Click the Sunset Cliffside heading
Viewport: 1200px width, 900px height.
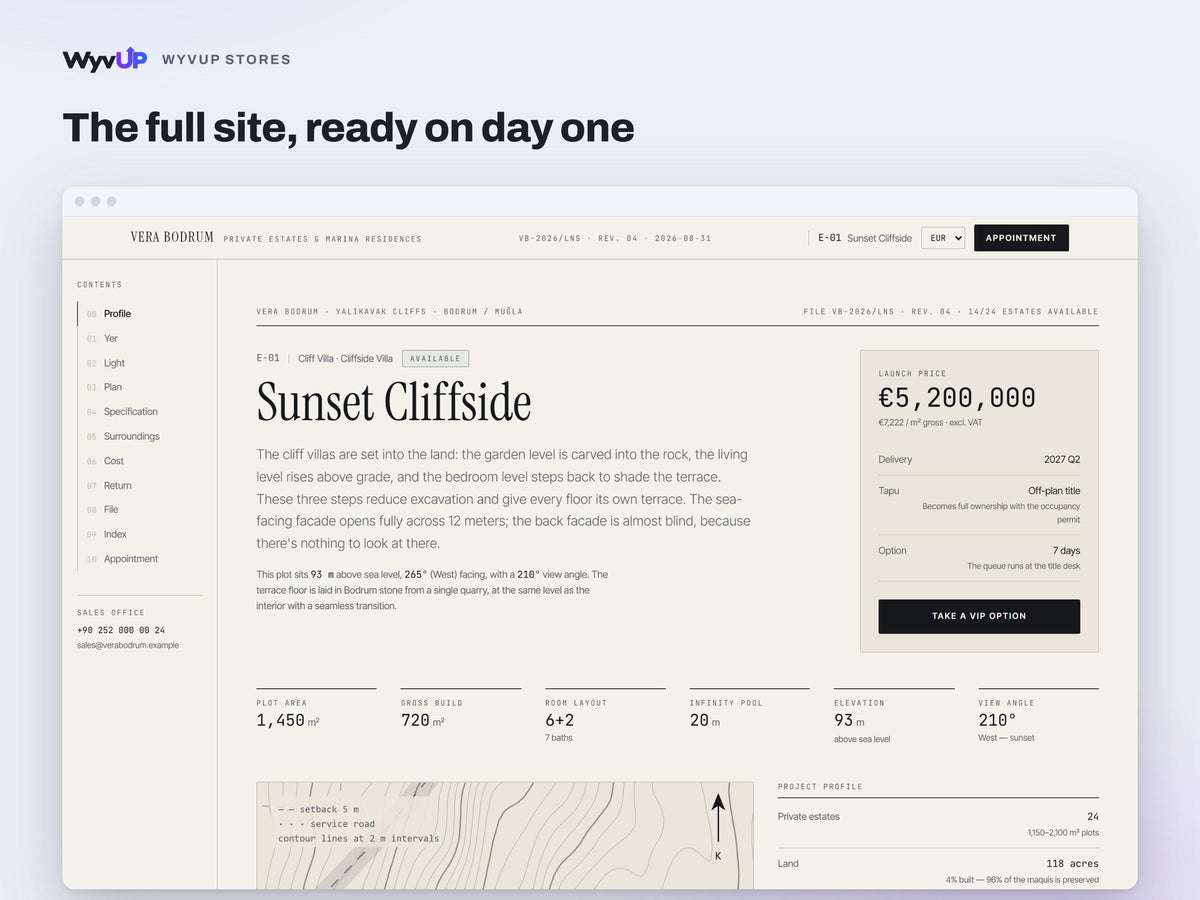coord(394,401)
